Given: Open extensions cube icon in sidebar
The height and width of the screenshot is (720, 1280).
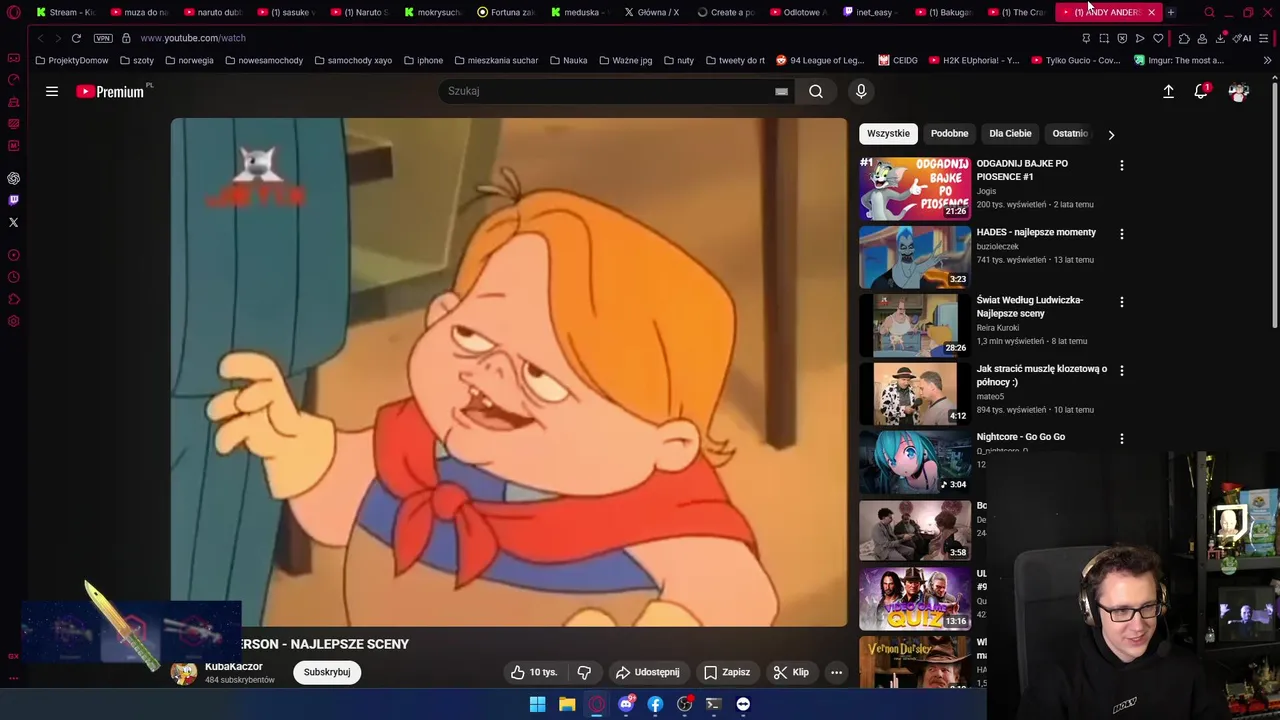Looking at the screenshot, I should tap(14, 299).
